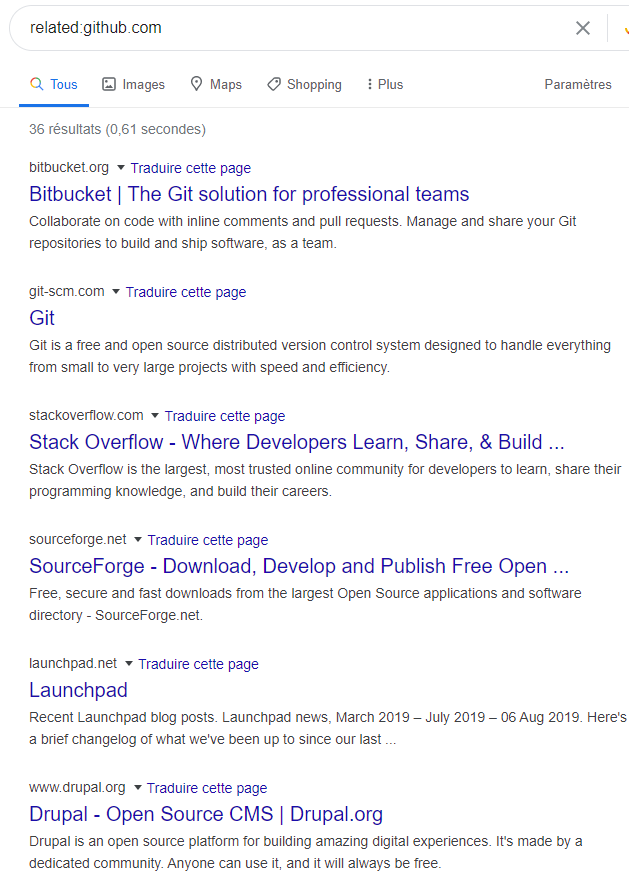Open the Launchpad result title
The height and width of the screenshot is (873, 629).
click(78, 690)
